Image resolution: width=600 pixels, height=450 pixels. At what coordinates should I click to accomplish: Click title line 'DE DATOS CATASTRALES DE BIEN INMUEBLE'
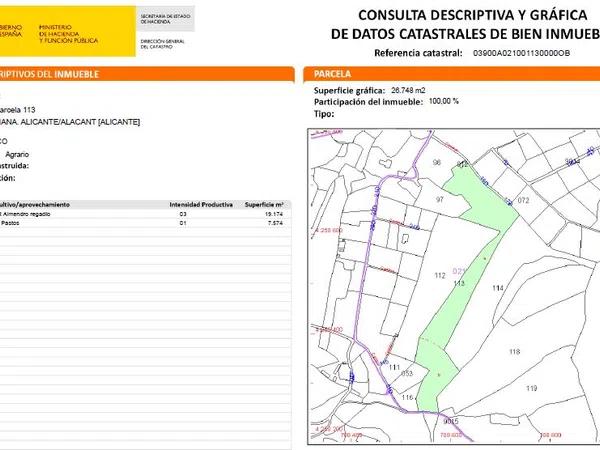click(x=465, y=34)
